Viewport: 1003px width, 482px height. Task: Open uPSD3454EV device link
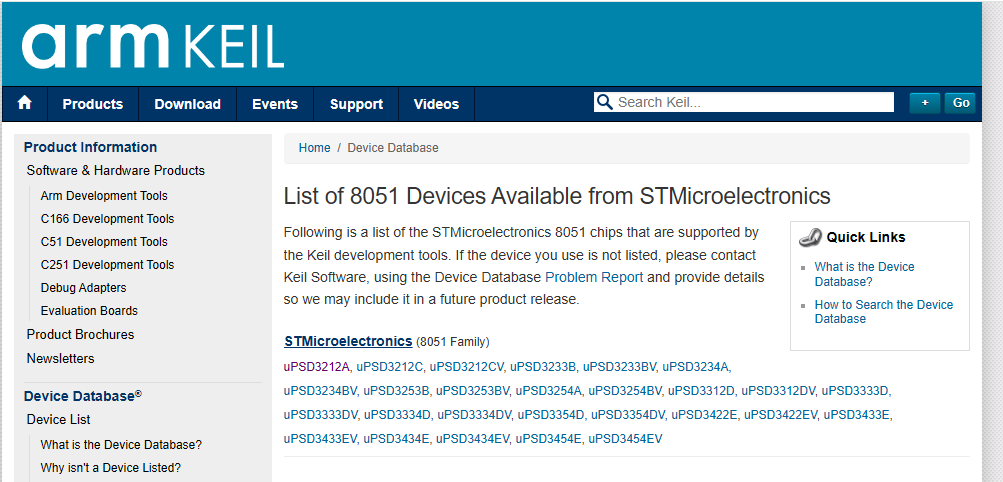pos(625,439)
